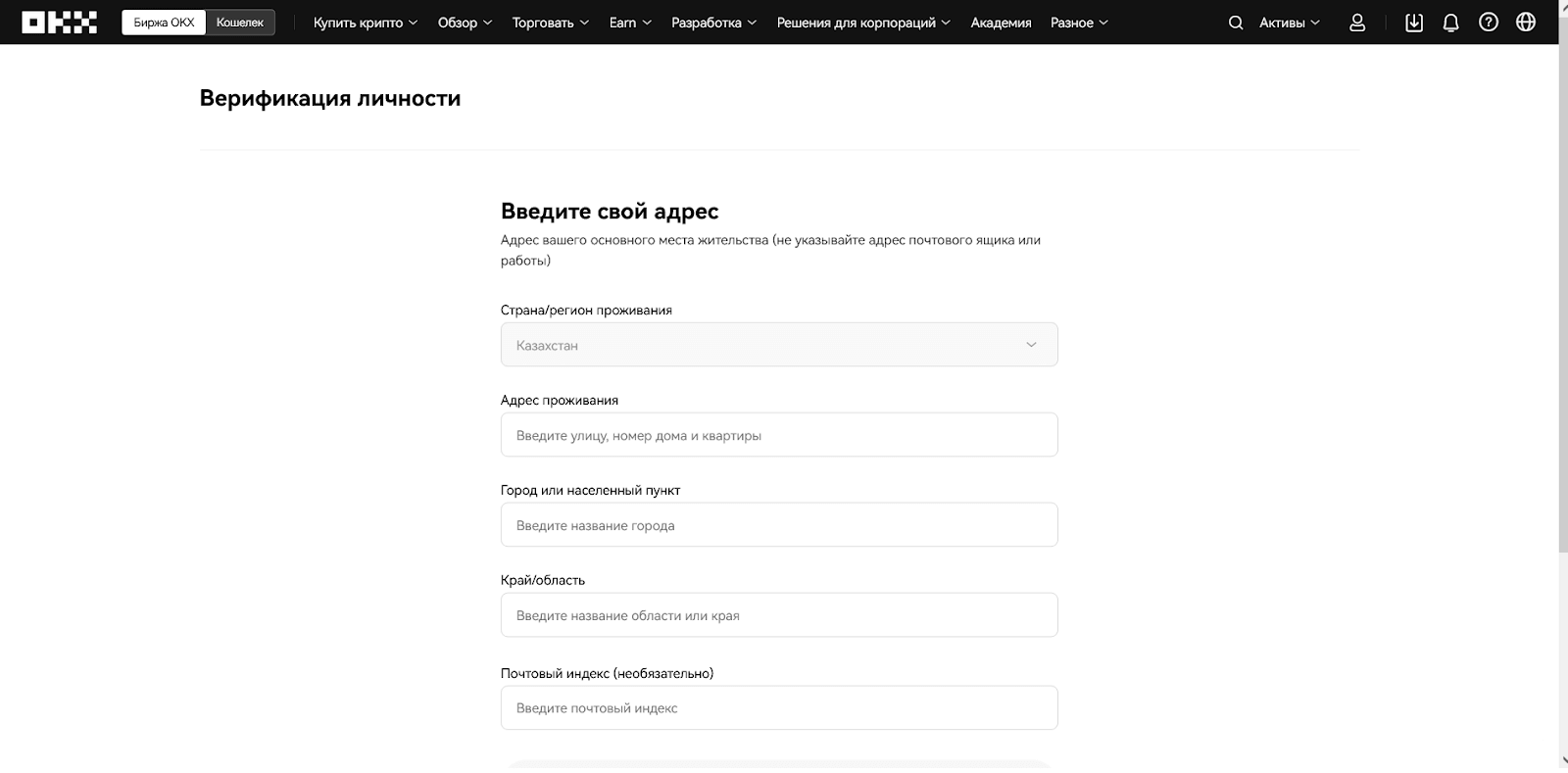Click the Город или населенный пункт field
Screen dimensions: 1568x773
click(x=778, y=525)
